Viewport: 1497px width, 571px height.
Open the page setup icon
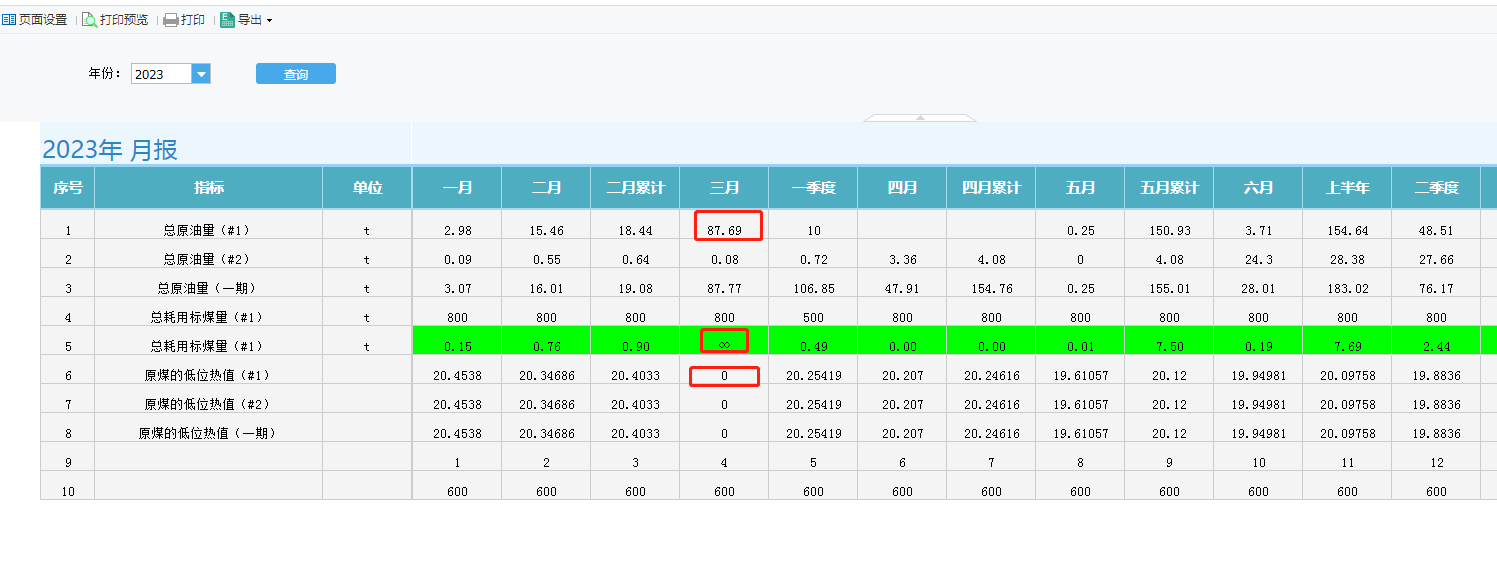click(8, 20)
